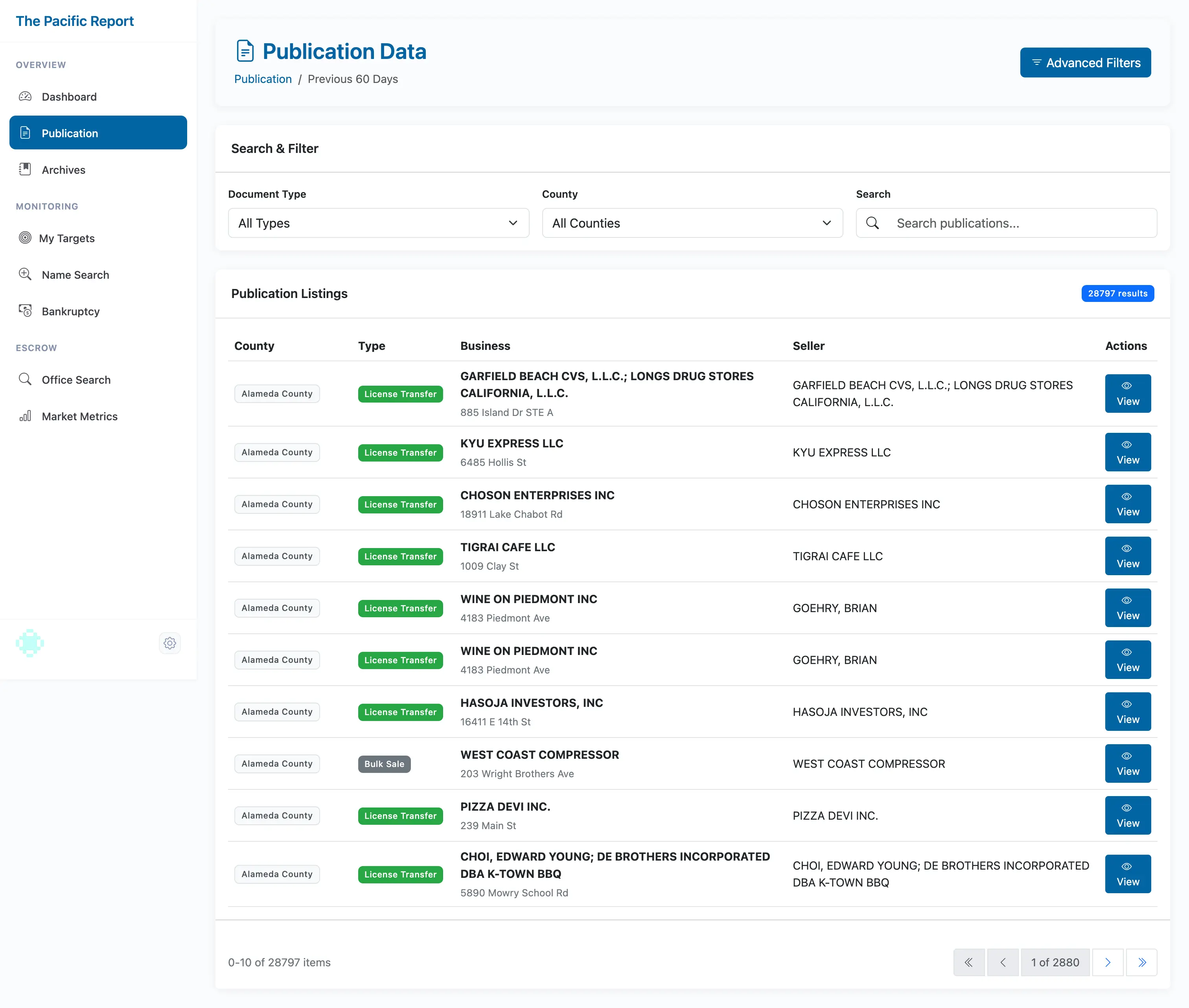Open the Advanced Filters panel
This screenshot has height=1008, width=1189.
pyautogui.click(x=1086, y=62)
